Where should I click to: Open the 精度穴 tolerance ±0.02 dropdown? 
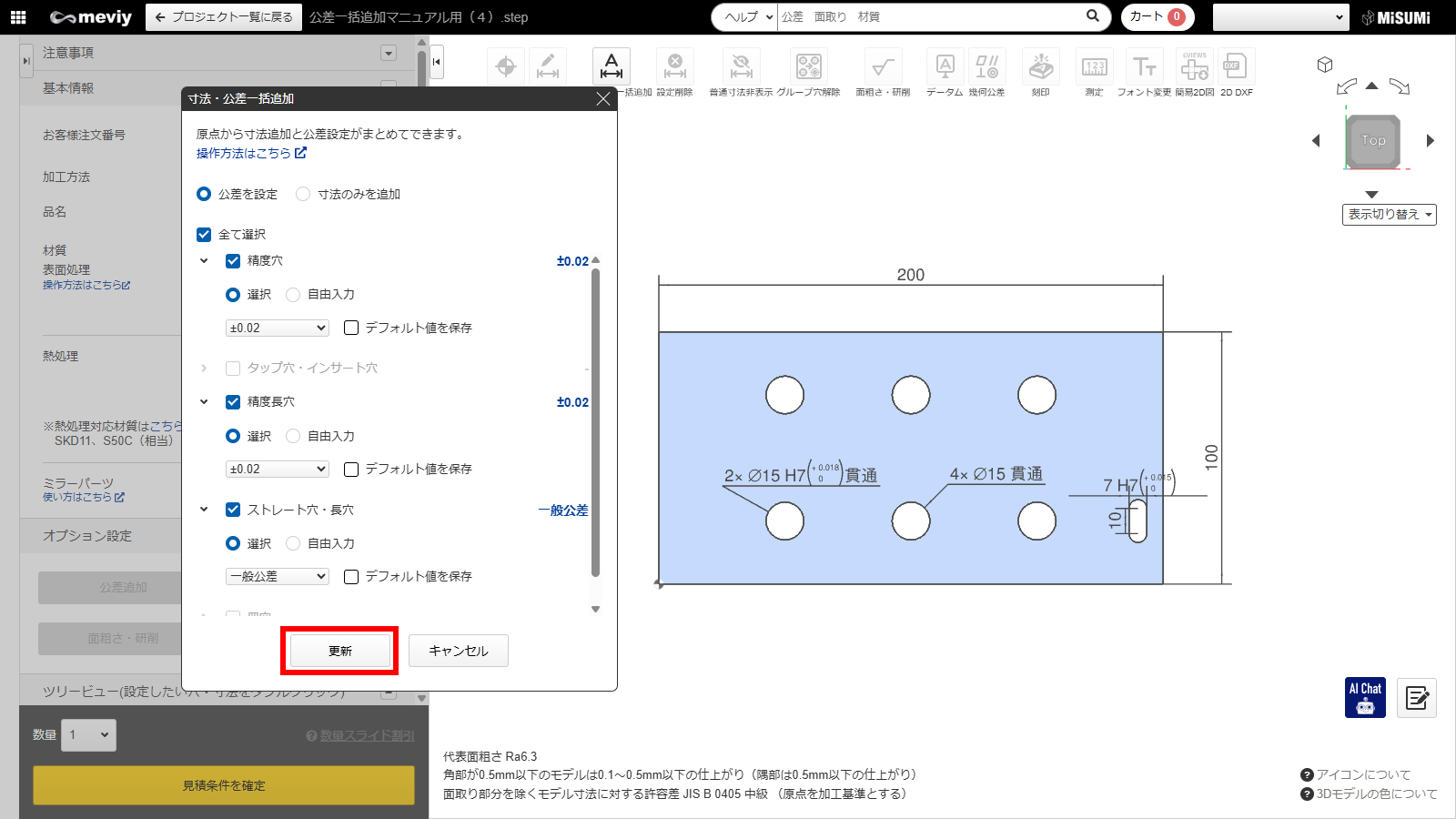277,328
